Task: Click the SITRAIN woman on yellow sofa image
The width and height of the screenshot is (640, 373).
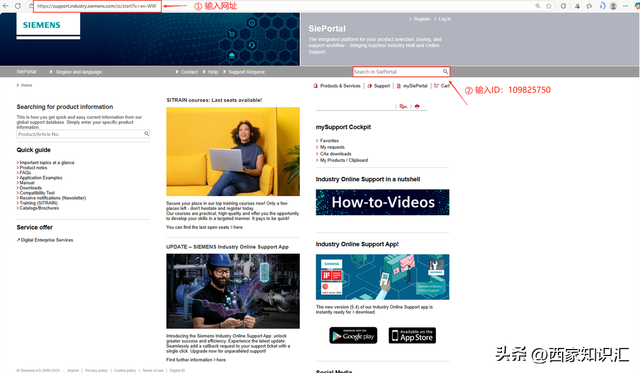Action: tap(233, 151)
